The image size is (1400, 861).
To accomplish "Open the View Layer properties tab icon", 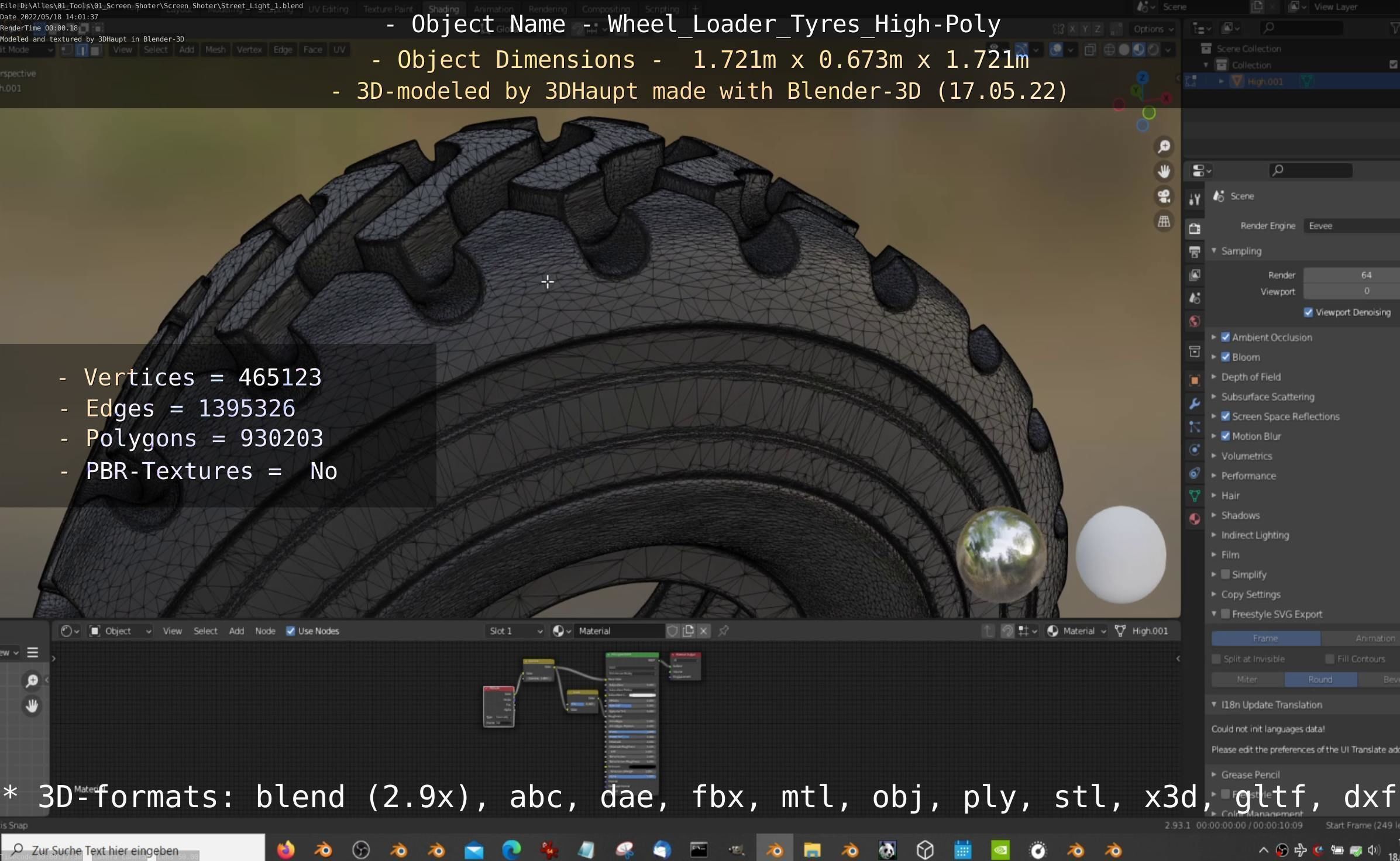I will (1195, 275).
